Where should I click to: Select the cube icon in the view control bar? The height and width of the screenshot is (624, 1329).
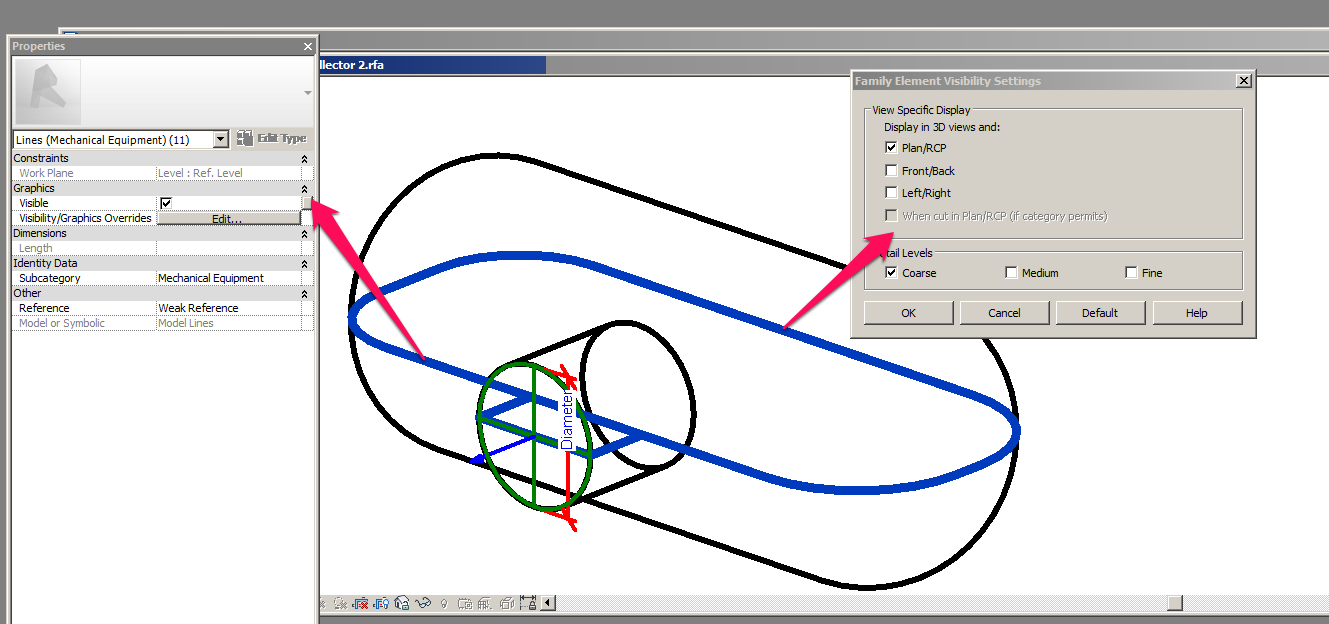509,603
